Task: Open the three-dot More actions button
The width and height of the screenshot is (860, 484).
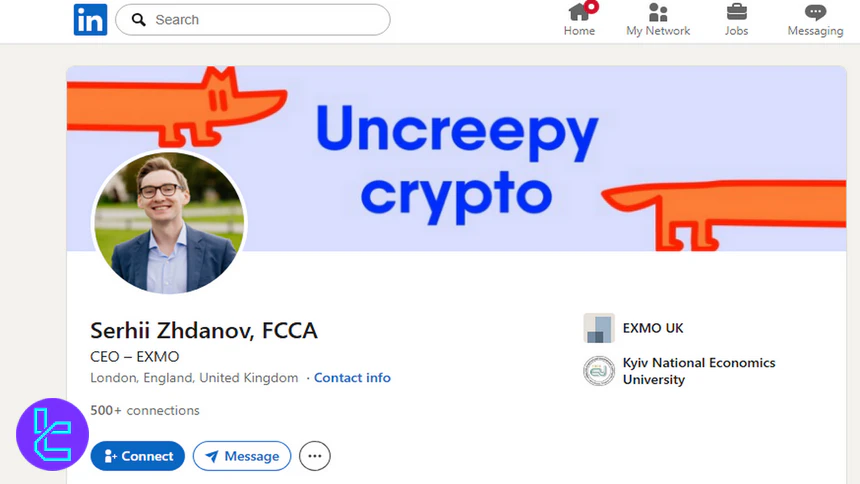Action: coord(315,456)
